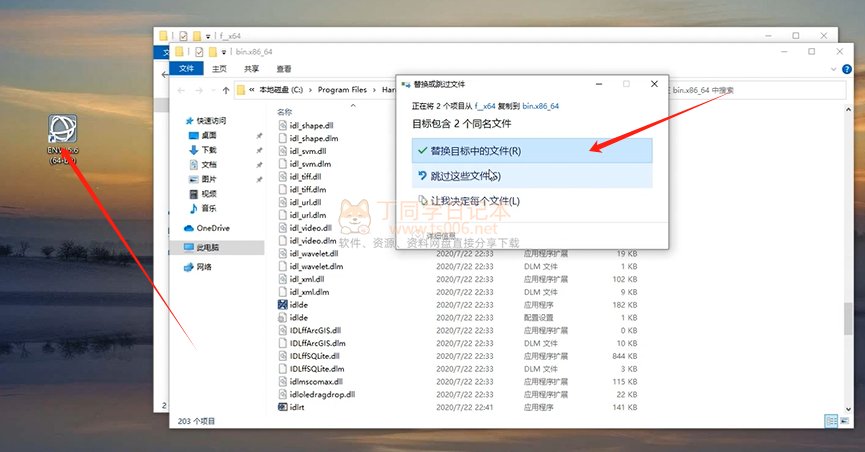Open the quick access toolbar dropdown arrow
This screenshot has height=452, width=865.
225,52
